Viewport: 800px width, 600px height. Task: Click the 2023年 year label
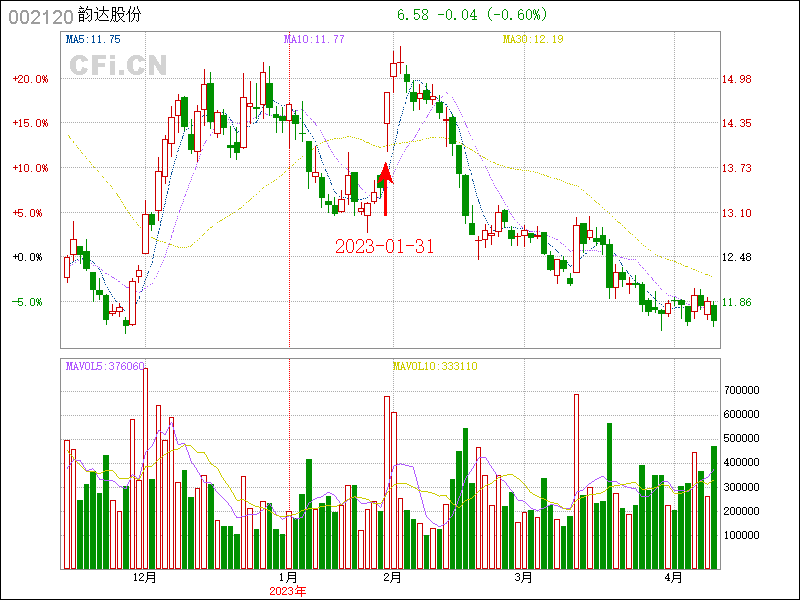pos(288,591)
